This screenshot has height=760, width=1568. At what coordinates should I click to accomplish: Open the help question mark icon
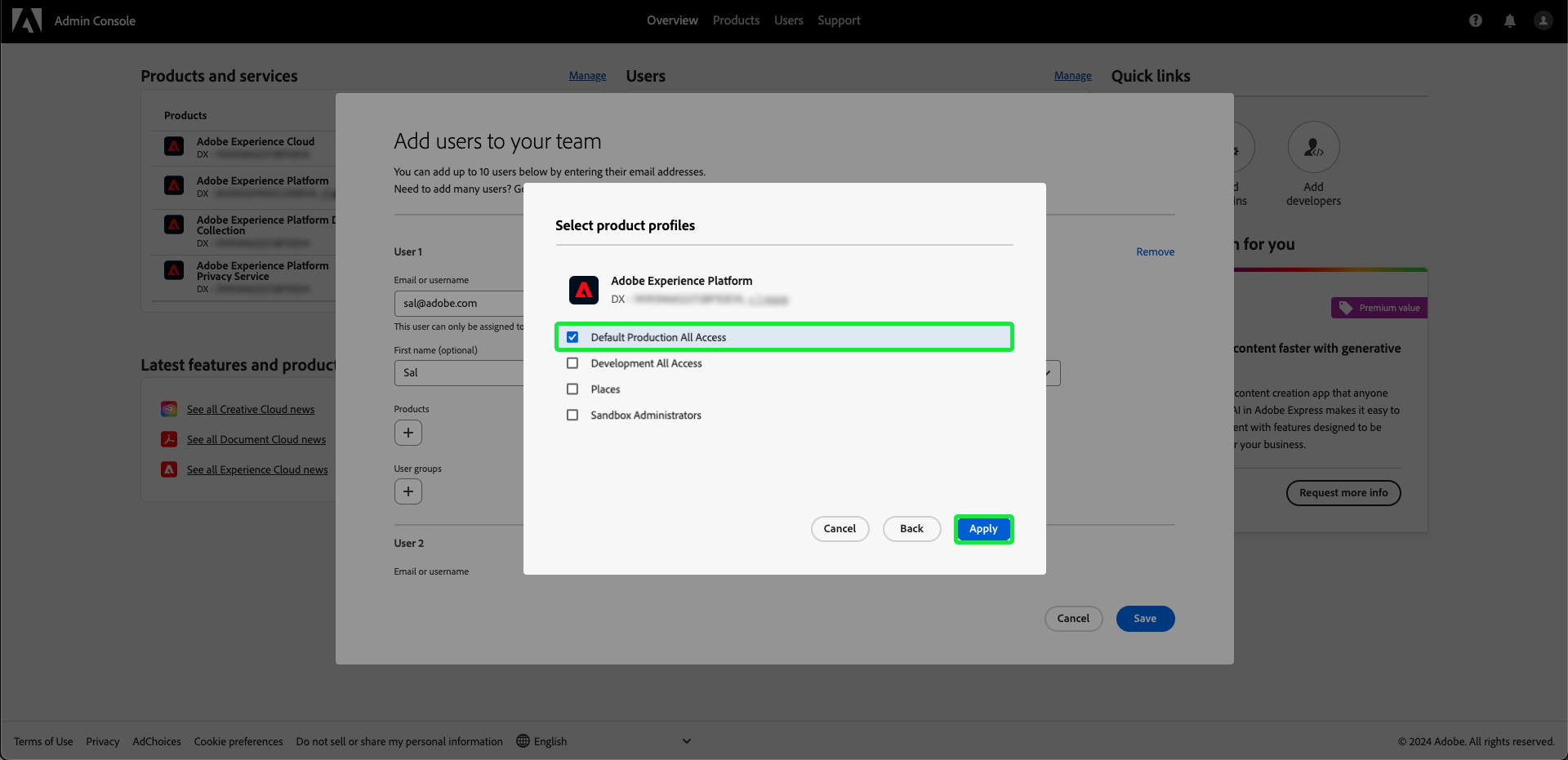pos(1476,20)
